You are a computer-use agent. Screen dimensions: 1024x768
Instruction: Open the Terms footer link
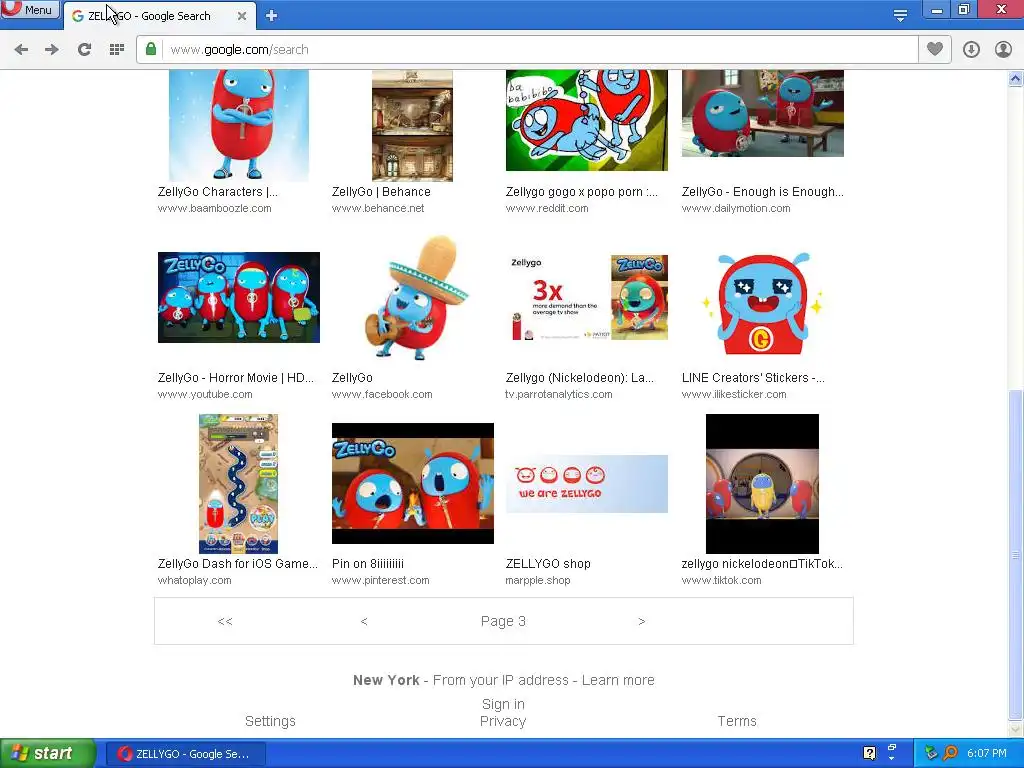[737, 721]
